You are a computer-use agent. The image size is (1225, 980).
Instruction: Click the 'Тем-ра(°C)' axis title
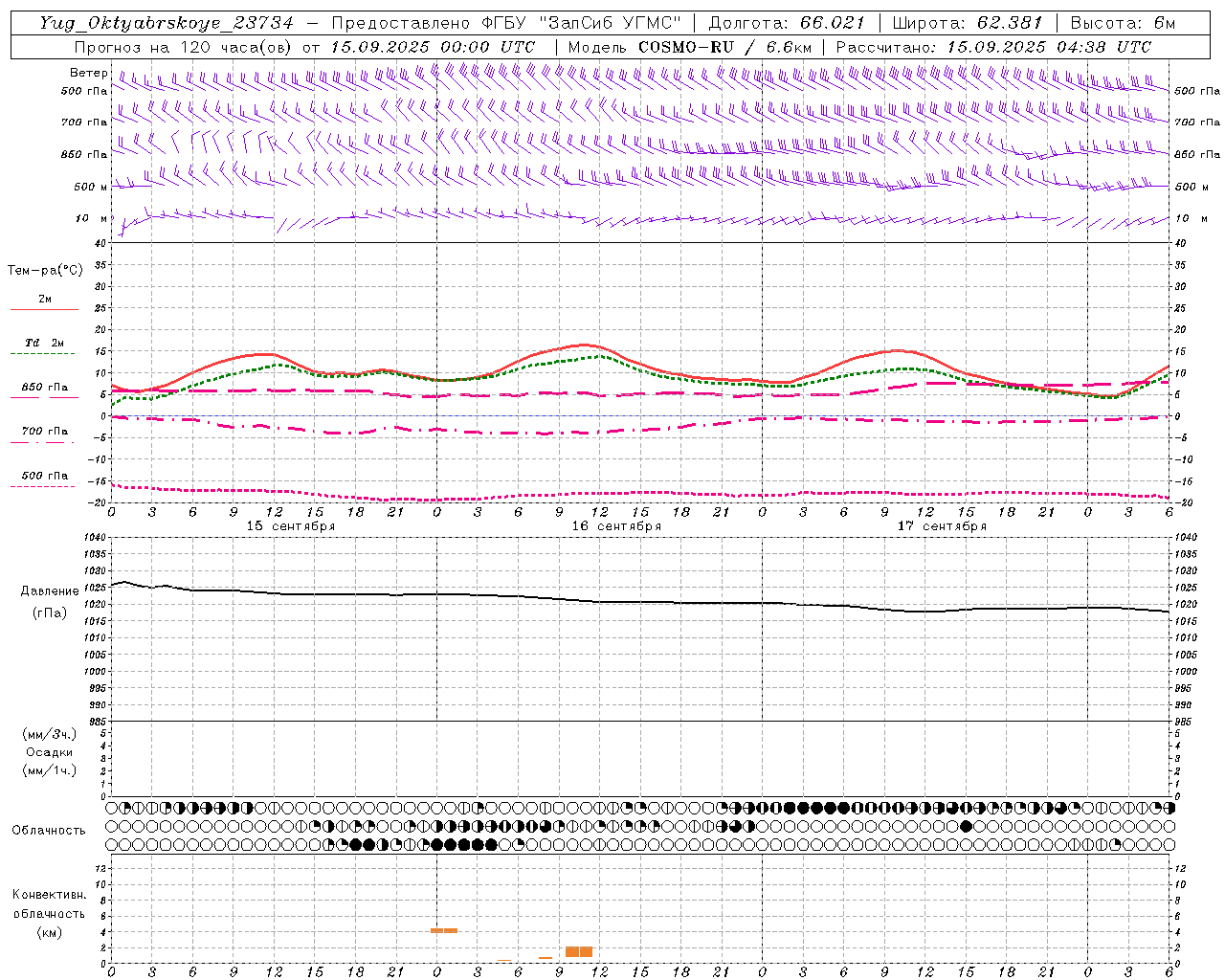pos(45,271)
